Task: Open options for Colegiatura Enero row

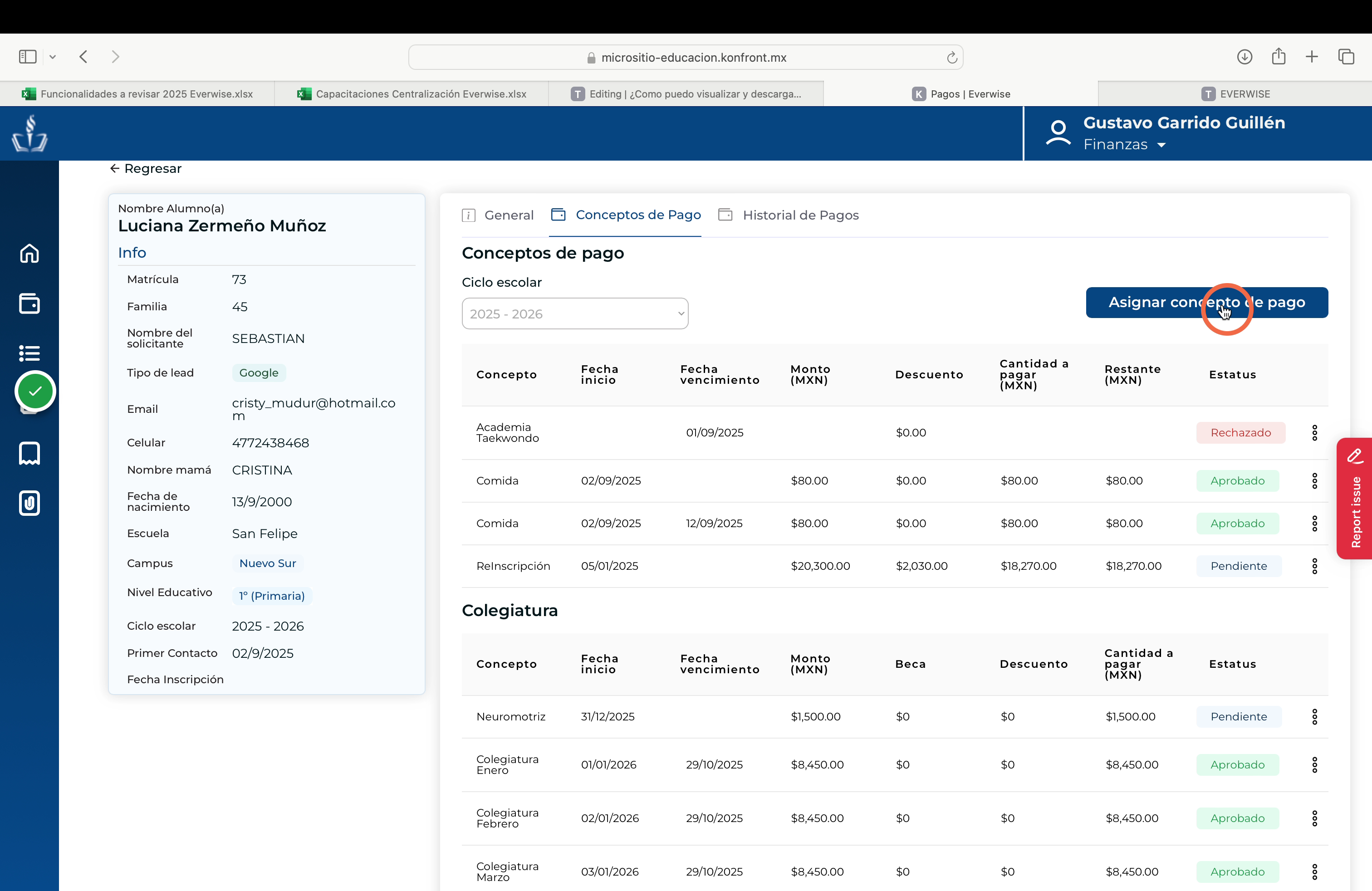Action: coord(1314,765)
